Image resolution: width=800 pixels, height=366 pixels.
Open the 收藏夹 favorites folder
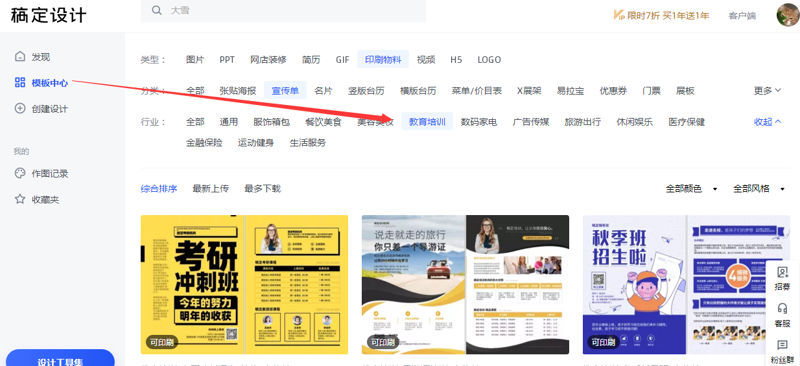[x=37, y=200]
